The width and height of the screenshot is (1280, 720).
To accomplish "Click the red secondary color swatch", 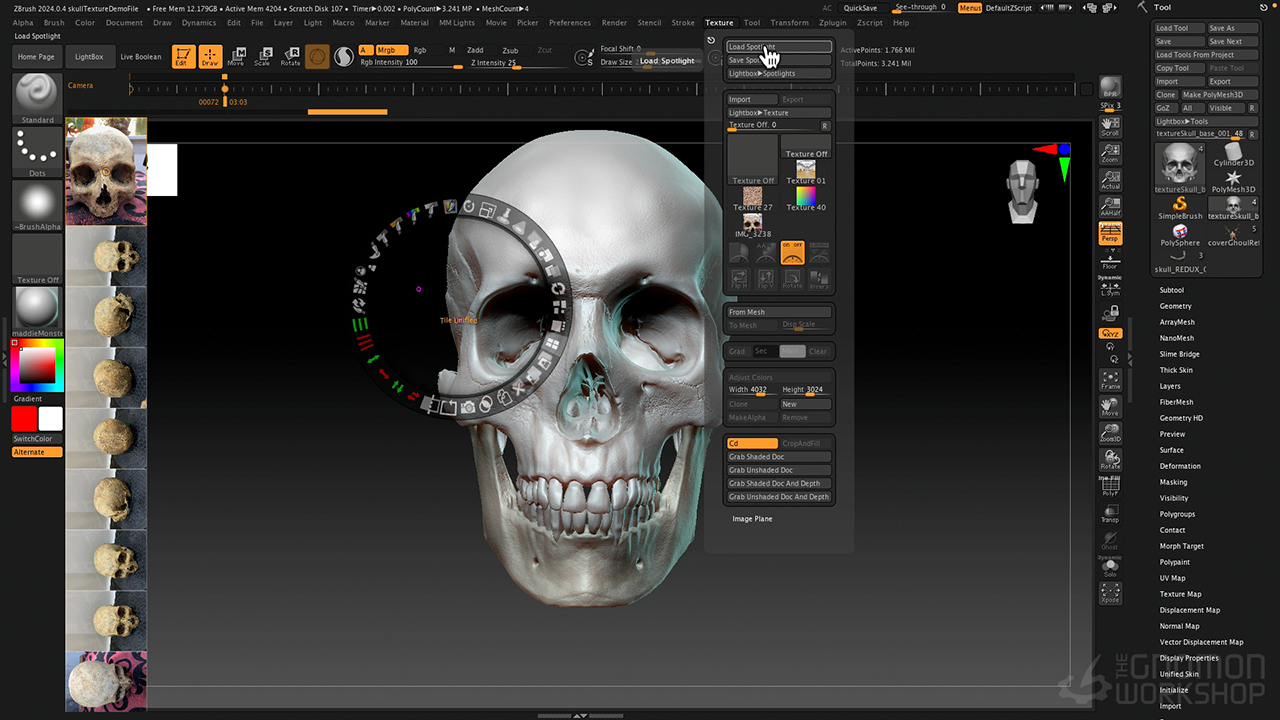I will 24,419.
